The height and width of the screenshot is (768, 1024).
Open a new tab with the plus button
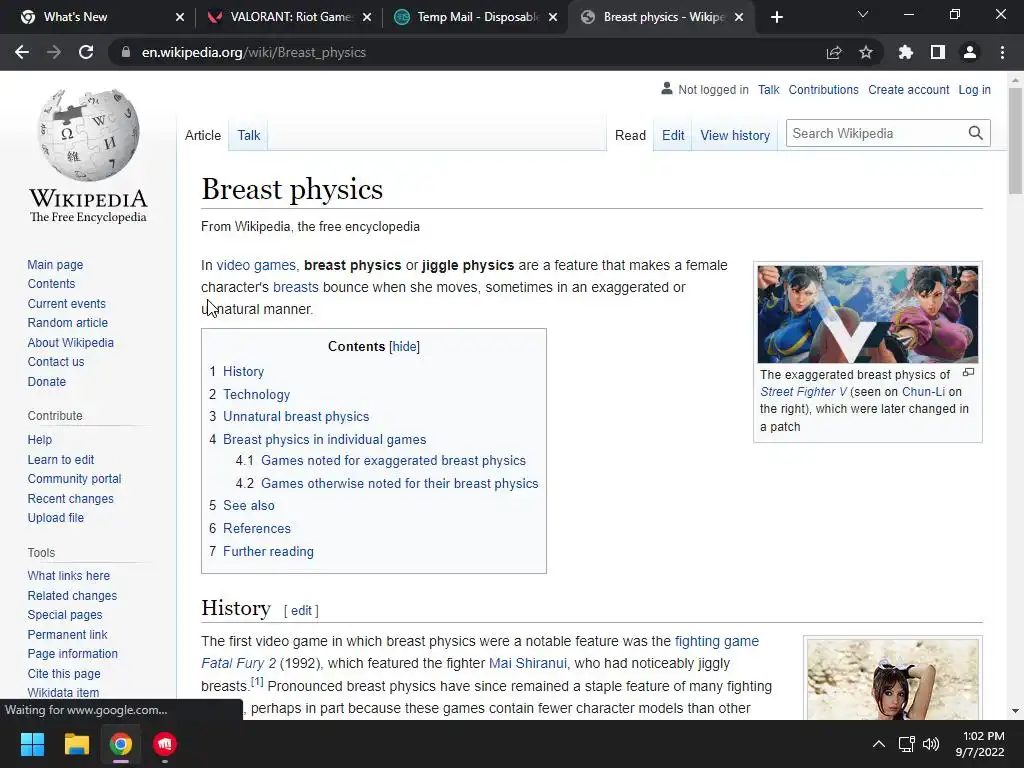click(x=776, y=17)
